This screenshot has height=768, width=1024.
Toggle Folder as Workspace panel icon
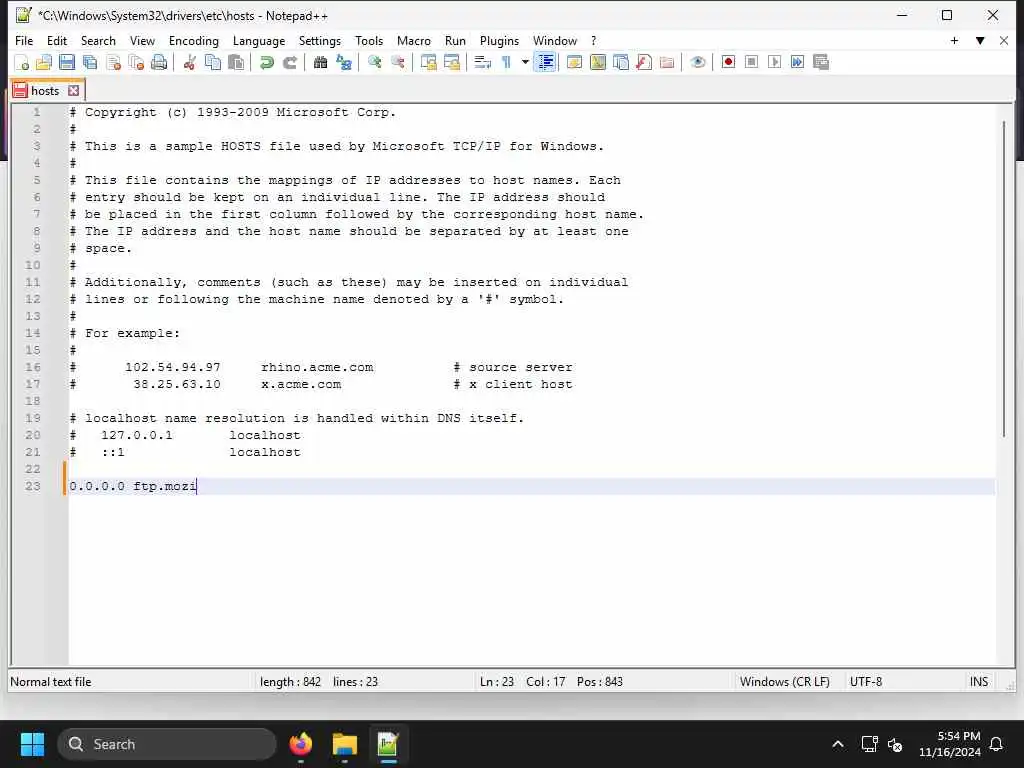[667, 63]
